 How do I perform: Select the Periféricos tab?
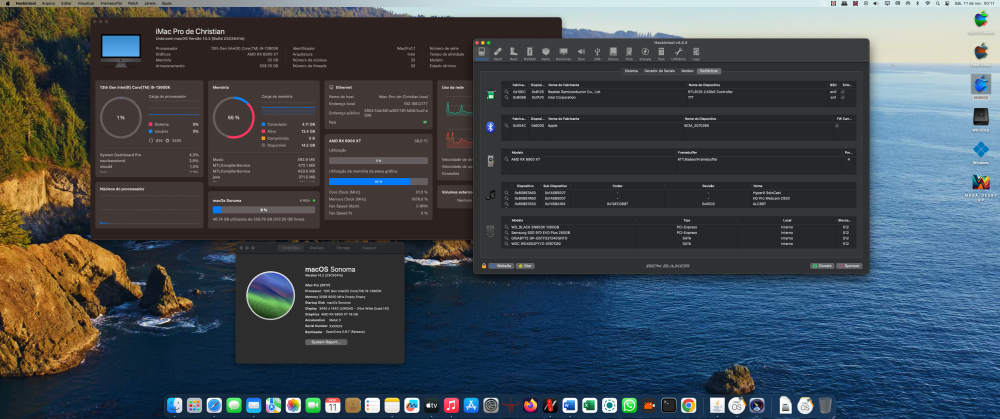pos(709,71)
